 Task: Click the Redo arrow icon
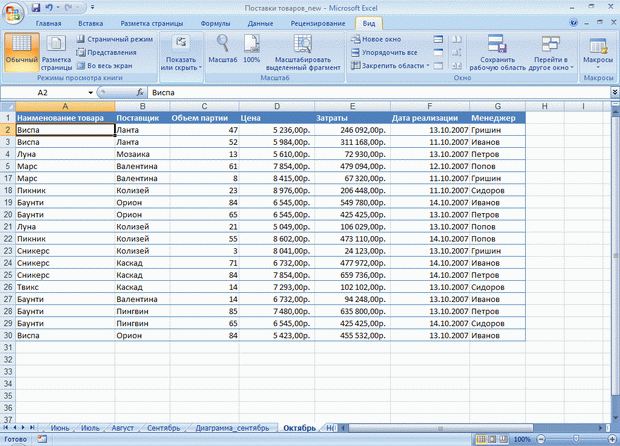(69, 8)
